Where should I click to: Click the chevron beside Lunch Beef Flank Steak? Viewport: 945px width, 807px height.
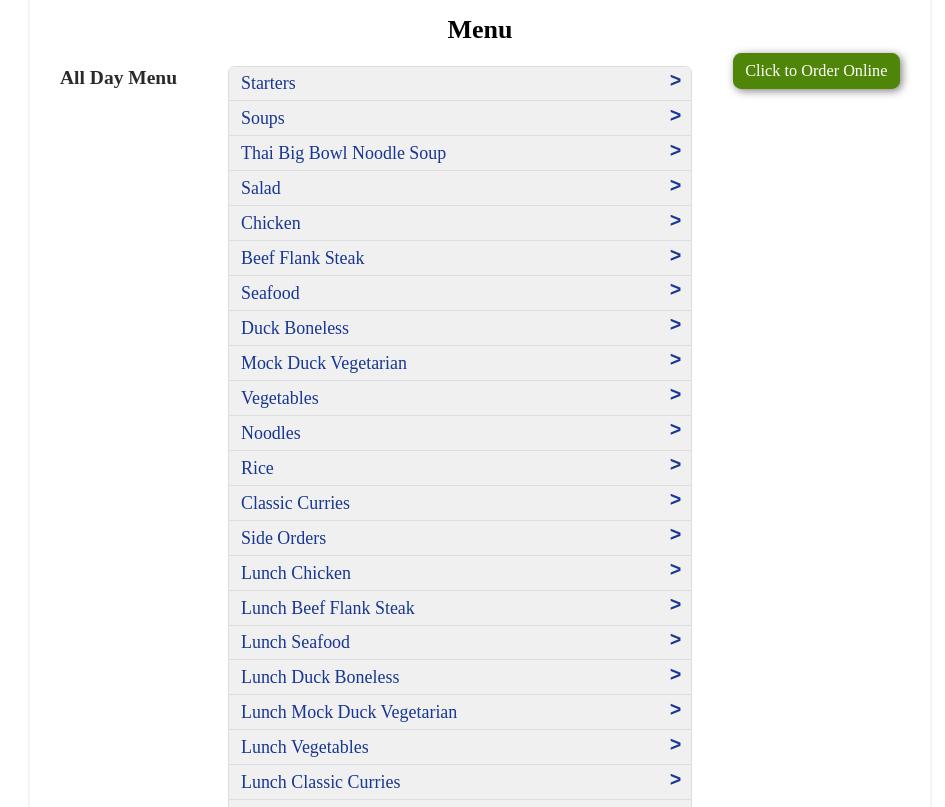click(x=675, y=605)
